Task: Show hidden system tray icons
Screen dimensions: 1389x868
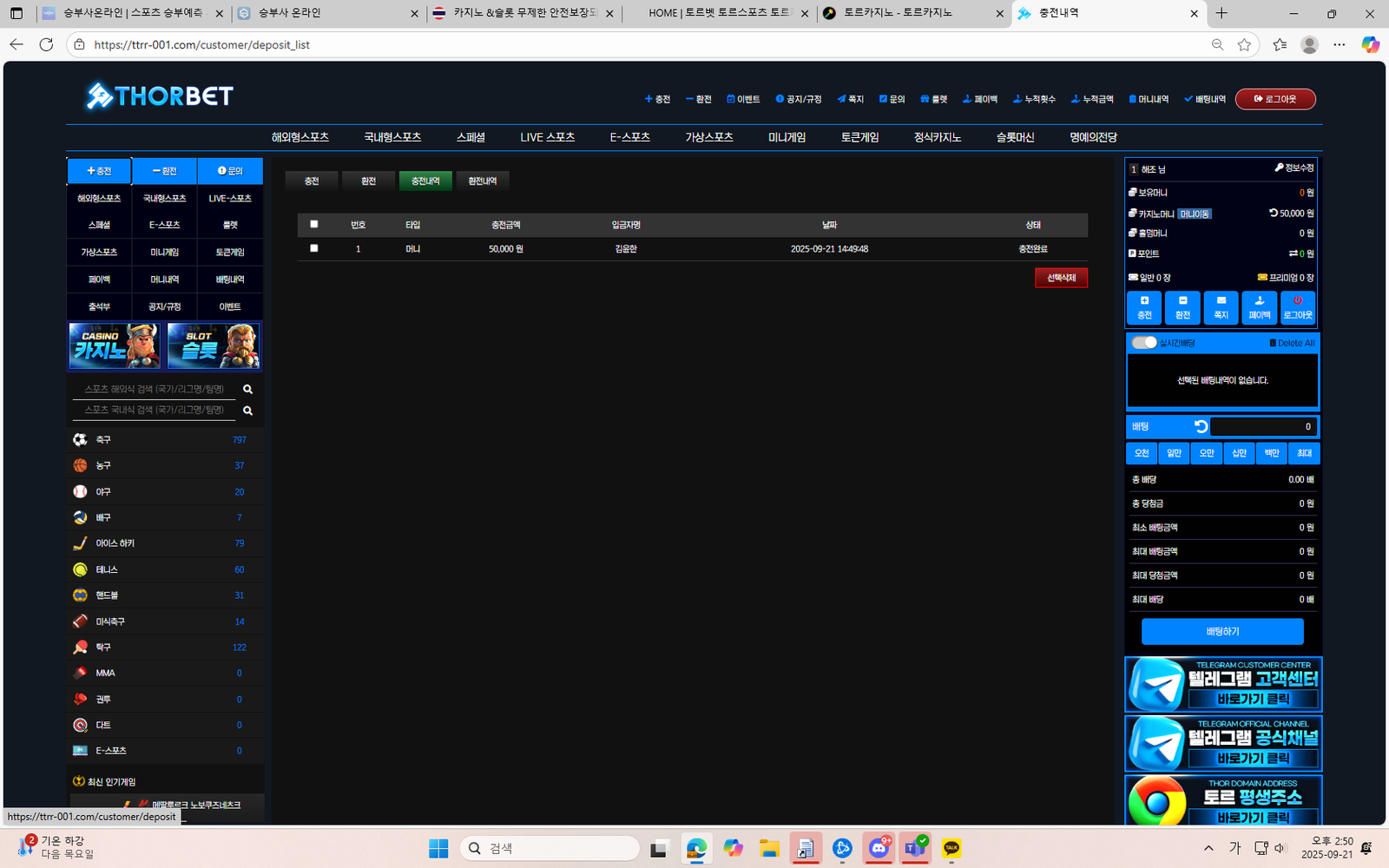Action: pos(1208,848)
